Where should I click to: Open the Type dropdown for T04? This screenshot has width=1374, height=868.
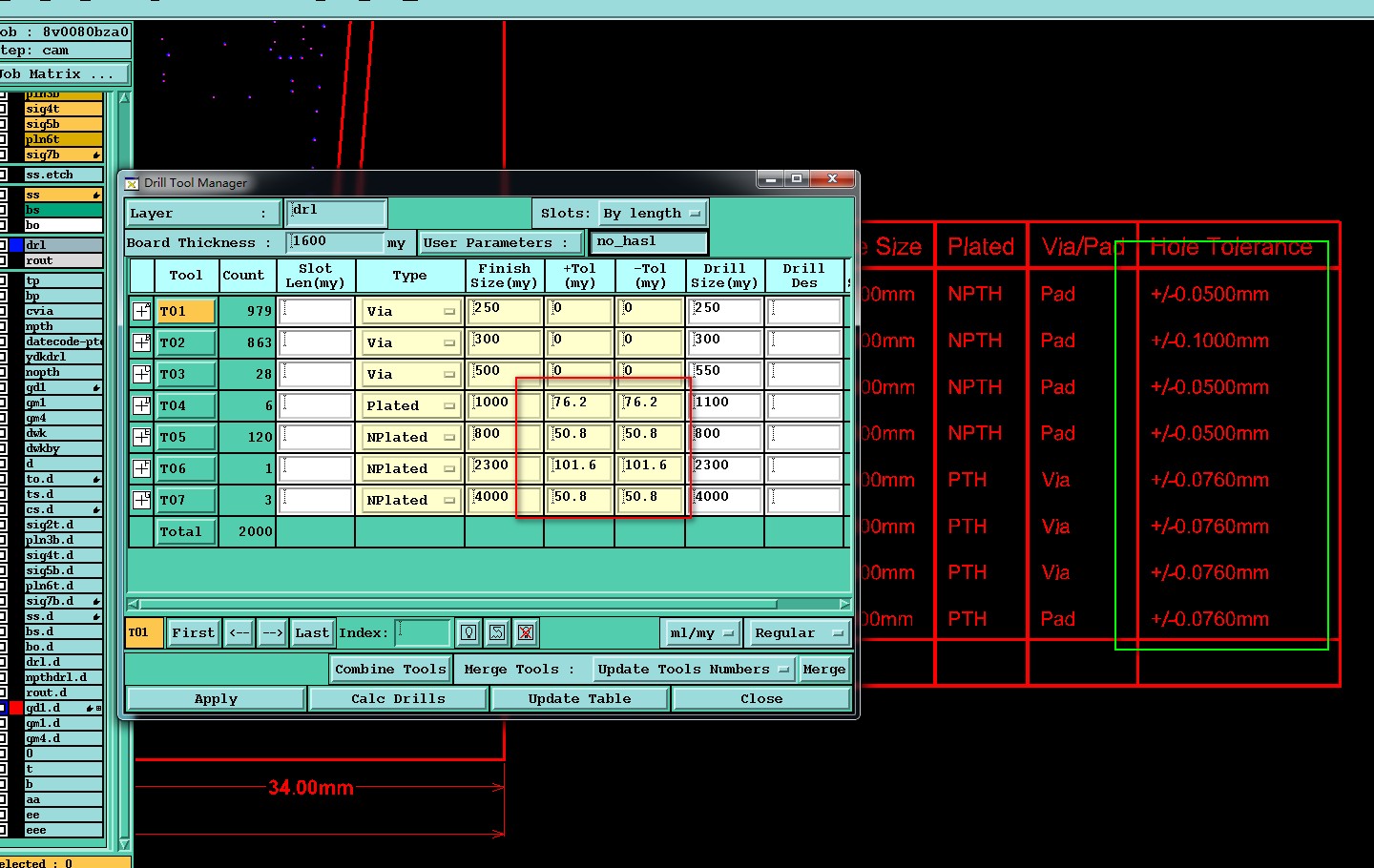(410, 405)
